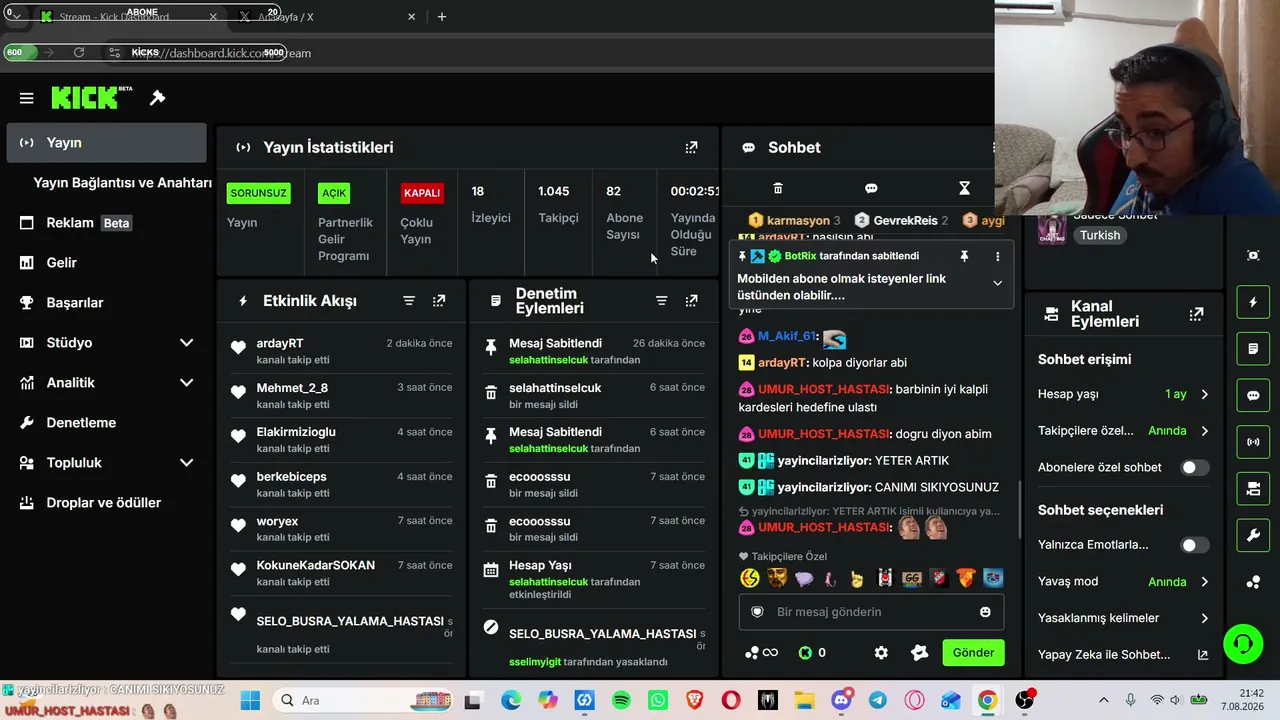
Task: Open Telegram from the taskbar
Action: pyautogui.click(x=877, y=700)
